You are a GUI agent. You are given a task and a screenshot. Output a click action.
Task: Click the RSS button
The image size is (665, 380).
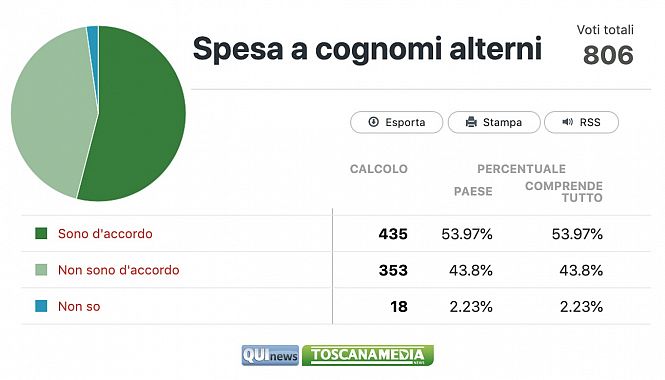tap(581, 122)
